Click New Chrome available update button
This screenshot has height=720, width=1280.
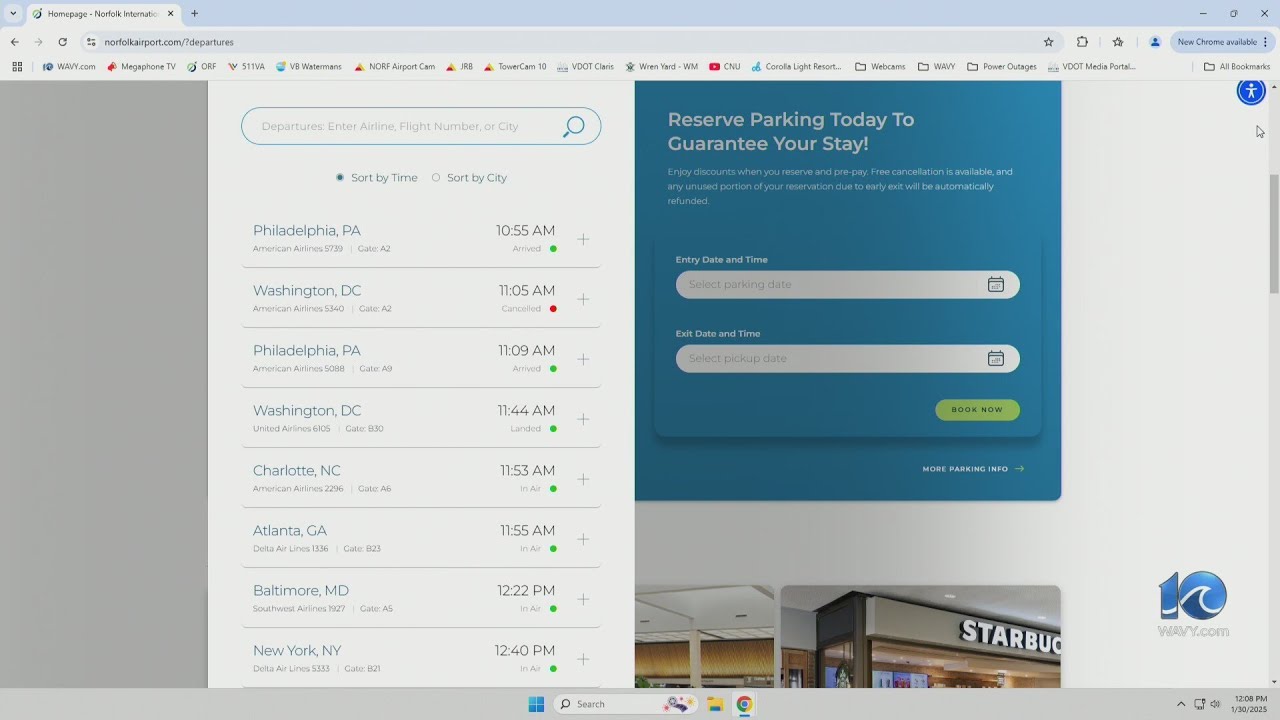click(1216, 42)
